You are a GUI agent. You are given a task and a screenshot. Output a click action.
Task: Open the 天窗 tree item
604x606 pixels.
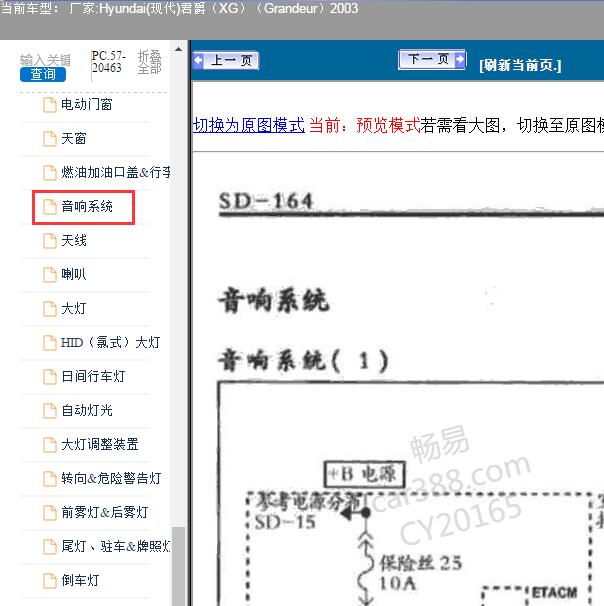[x=73, y=138]
